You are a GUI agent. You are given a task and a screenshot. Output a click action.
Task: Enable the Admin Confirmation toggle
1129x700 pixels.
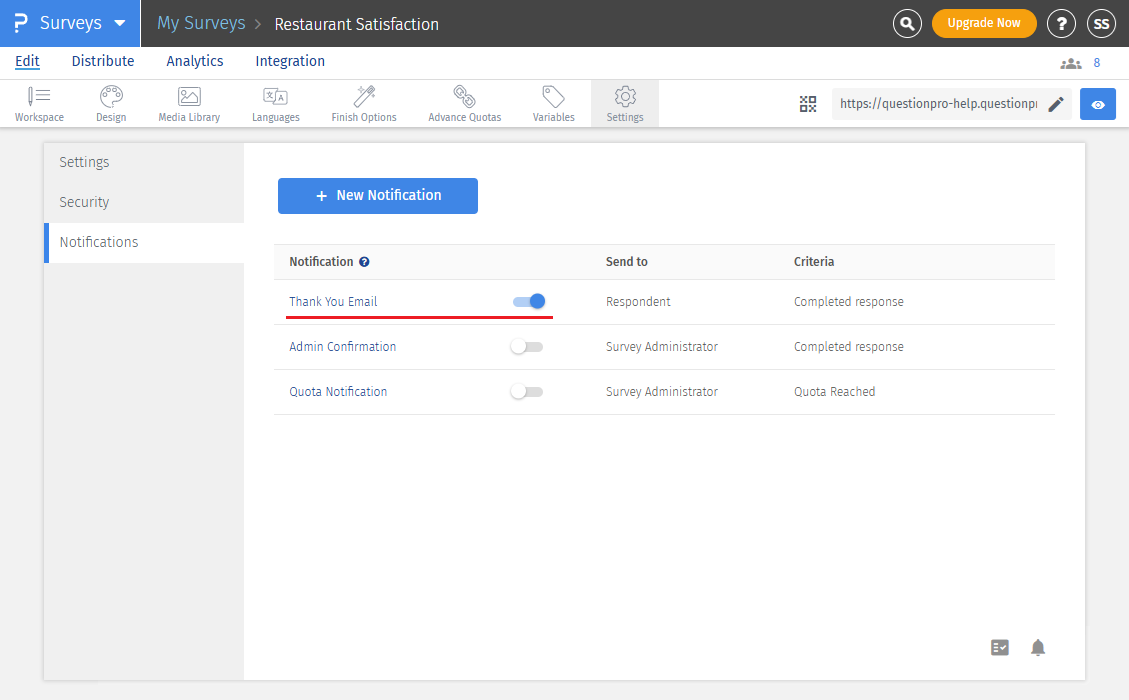[526, 347]
